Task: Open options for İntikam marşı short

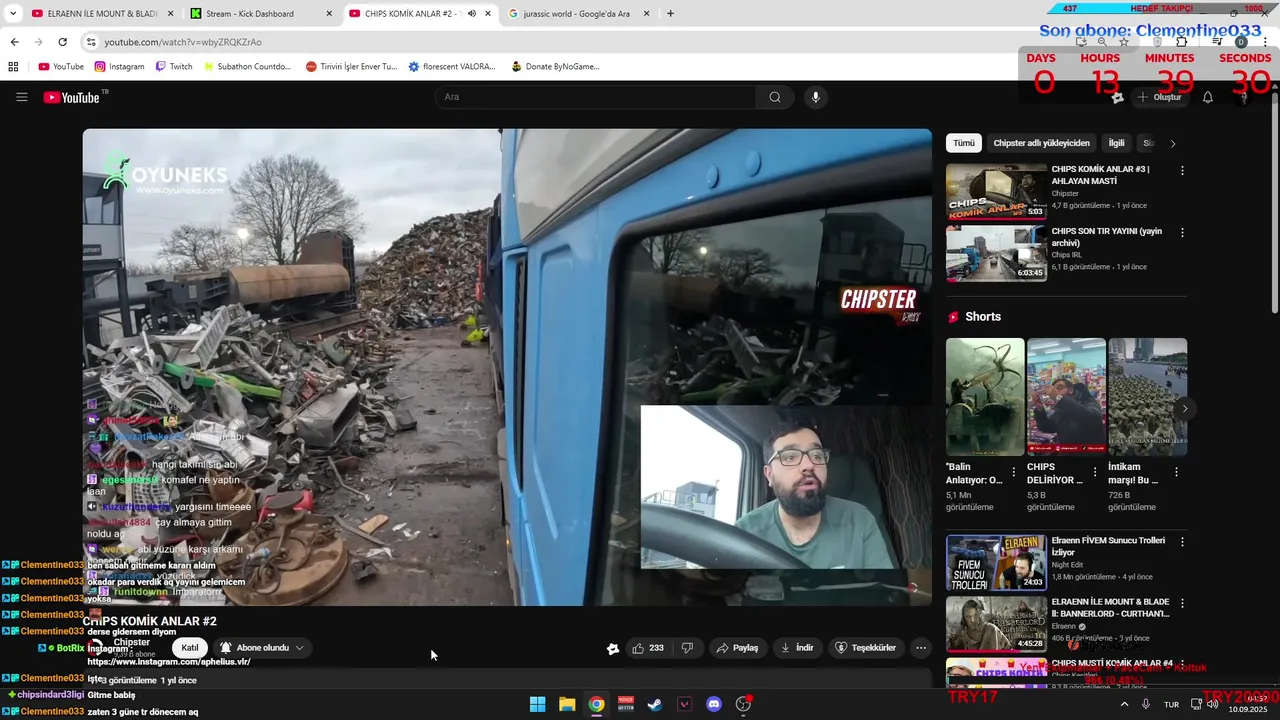Action: 1175,472
